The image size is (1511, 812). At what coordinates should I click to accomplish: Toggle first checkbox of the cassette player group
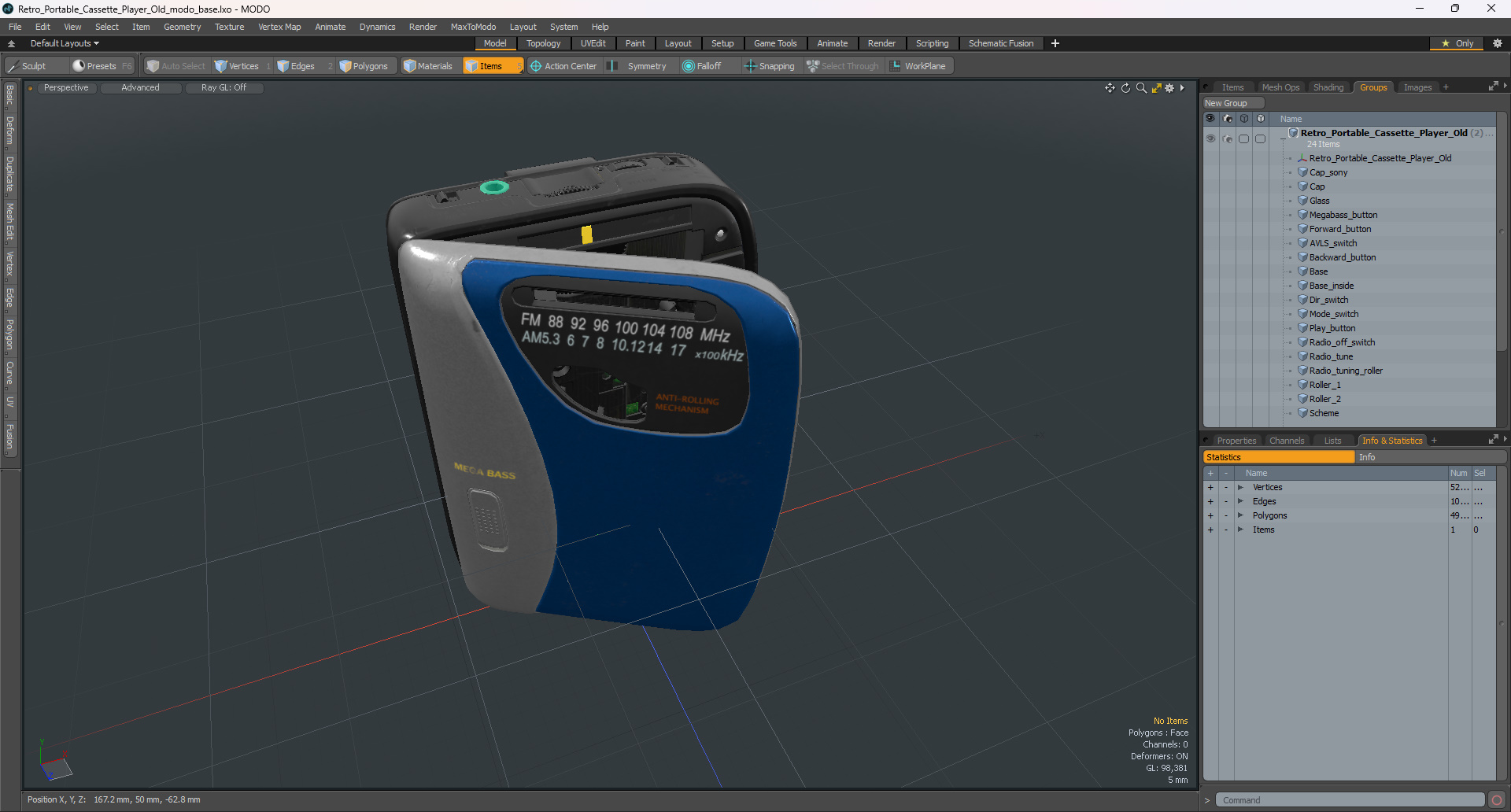point(1243,138)
